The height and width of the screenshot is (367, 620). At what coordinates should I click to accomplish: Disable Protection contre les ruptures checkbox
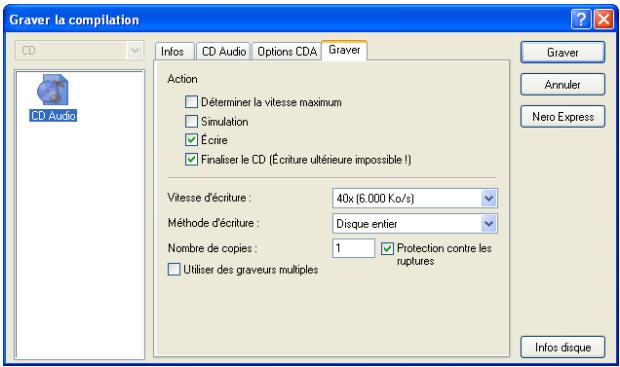tap(387, 248)
